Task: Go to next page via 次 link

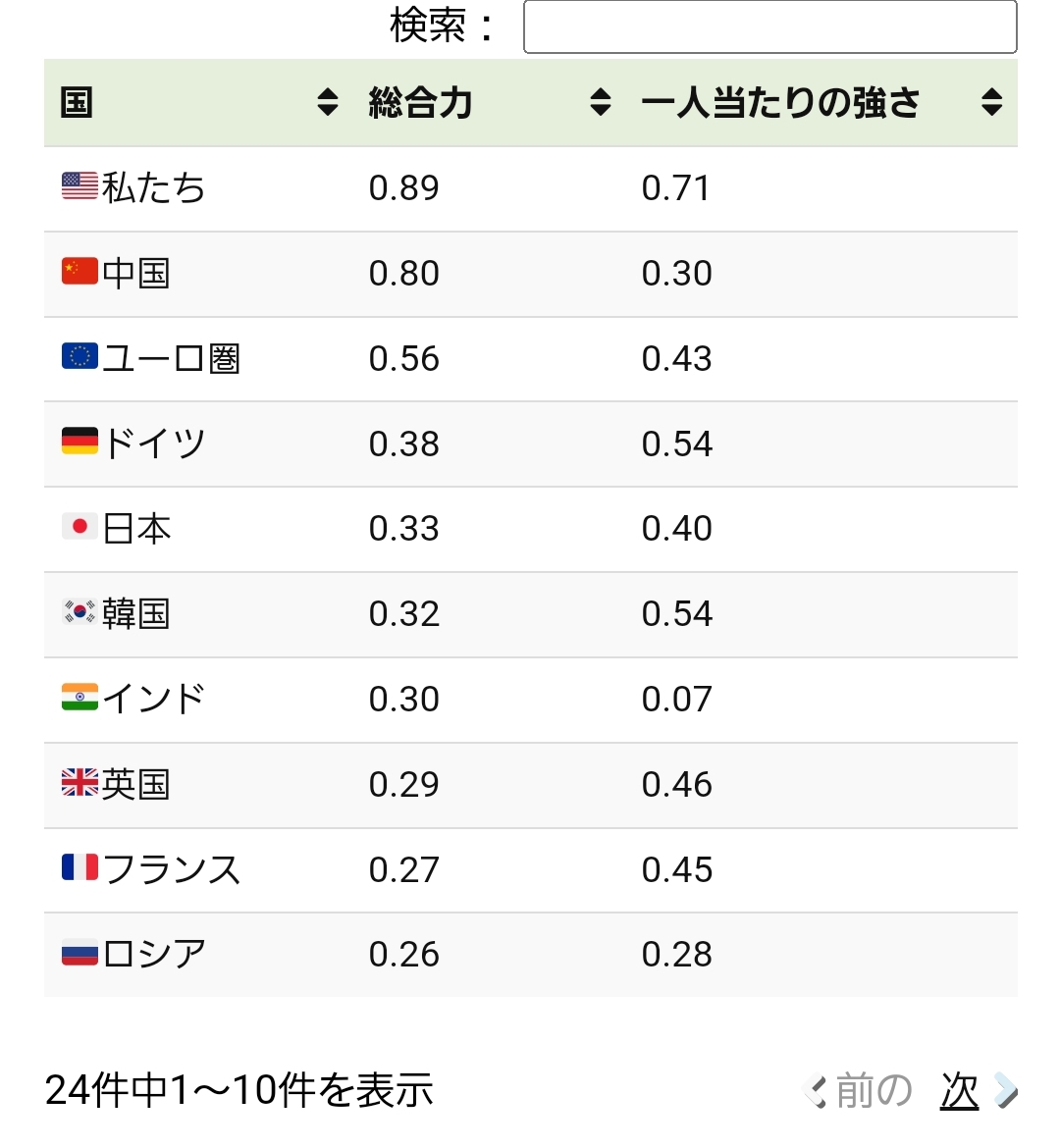Action: point(959,1090)
